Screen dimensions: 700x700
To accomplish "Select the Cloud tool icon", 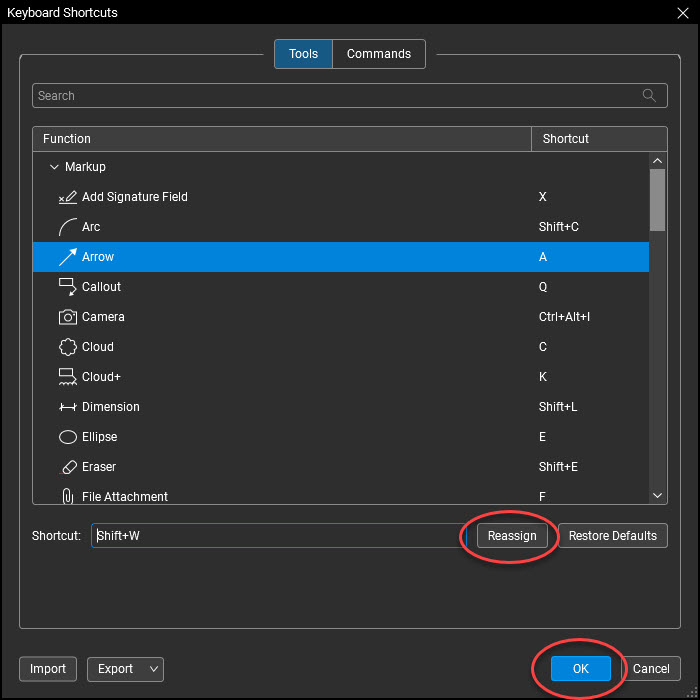I will click(67, 347).
